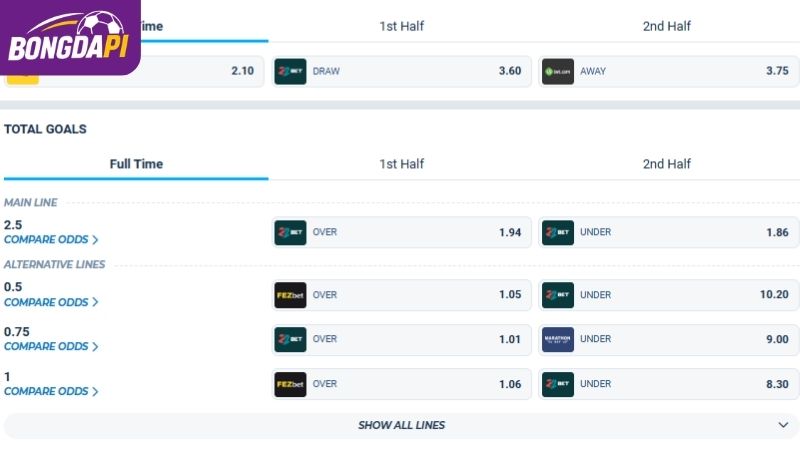Open Compare Odds arrow for line 1
The image size is (800, 450).
95,392
